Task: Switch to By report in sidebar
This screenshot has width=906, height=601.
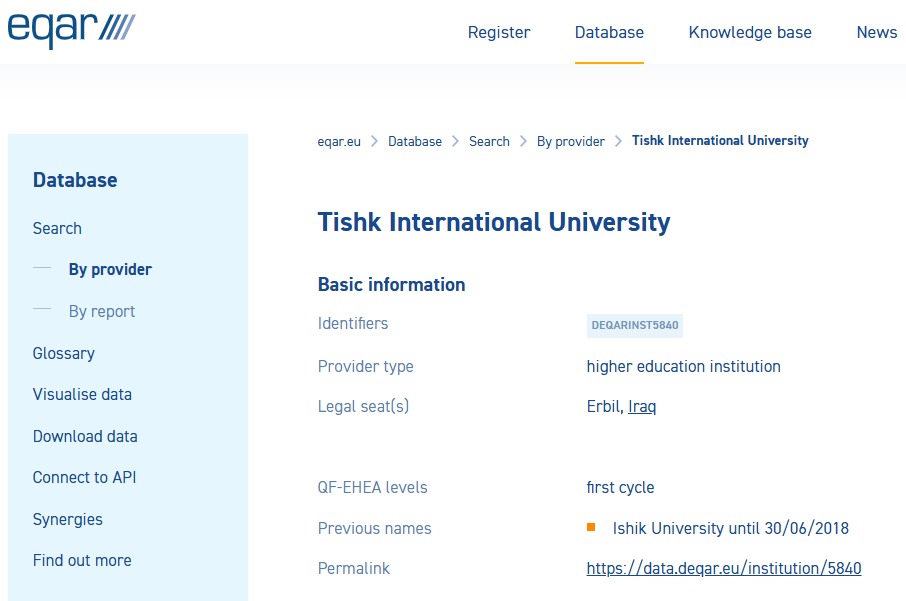Action: (102, 312)
